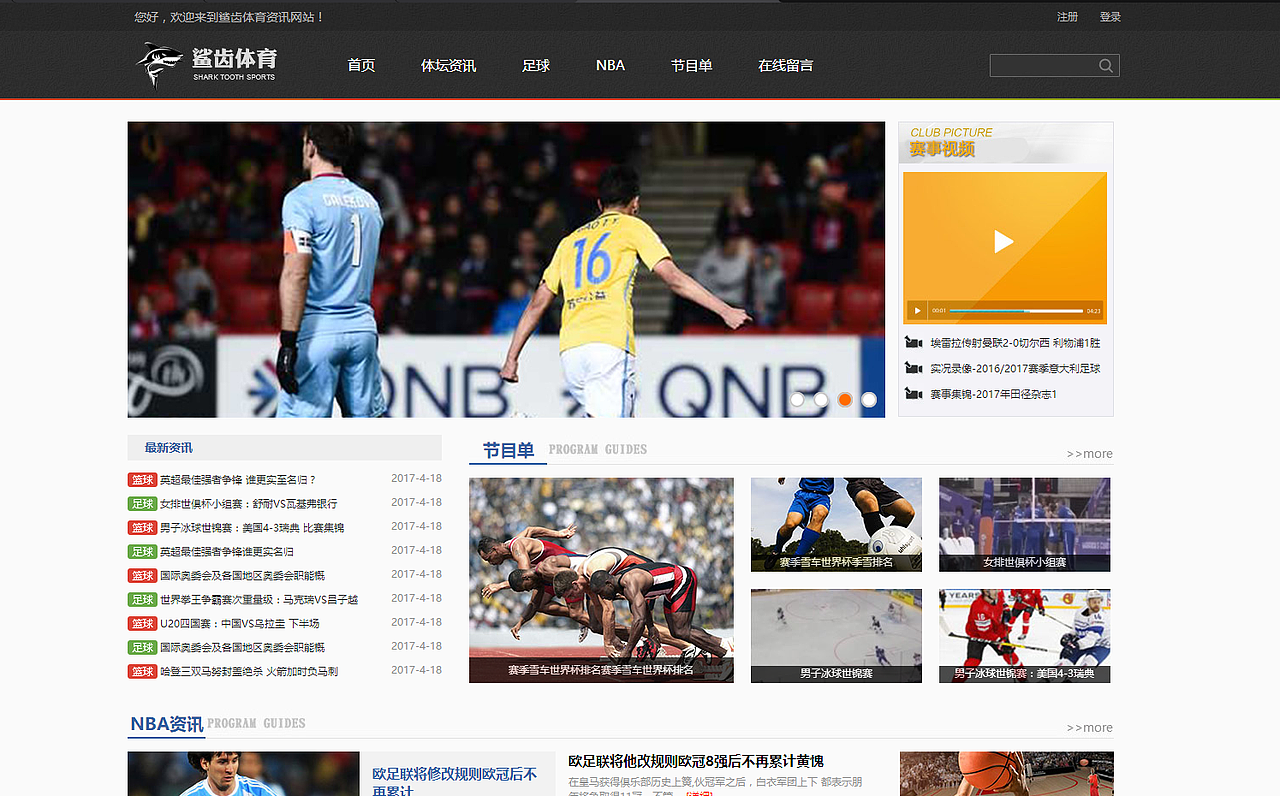Open video link 赛事集锦-2017年田径杂志1

993,395
